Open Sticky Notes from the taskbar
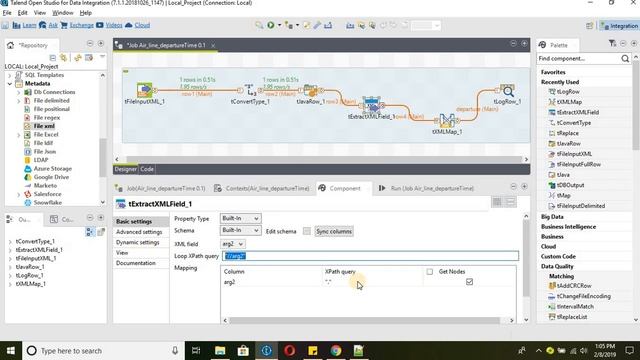 (313, 351)
